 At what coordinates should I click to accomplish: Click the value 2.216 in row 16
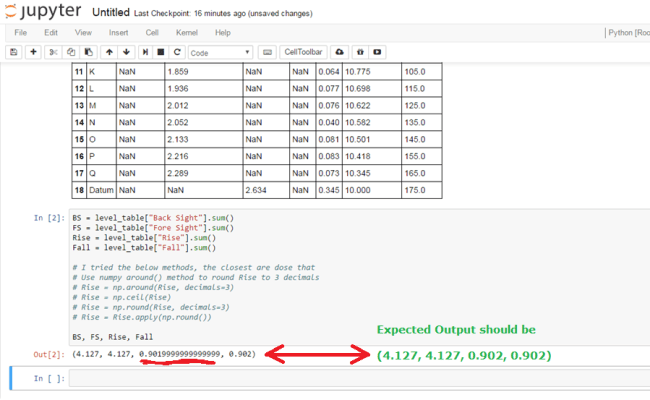tap(178, 156)
